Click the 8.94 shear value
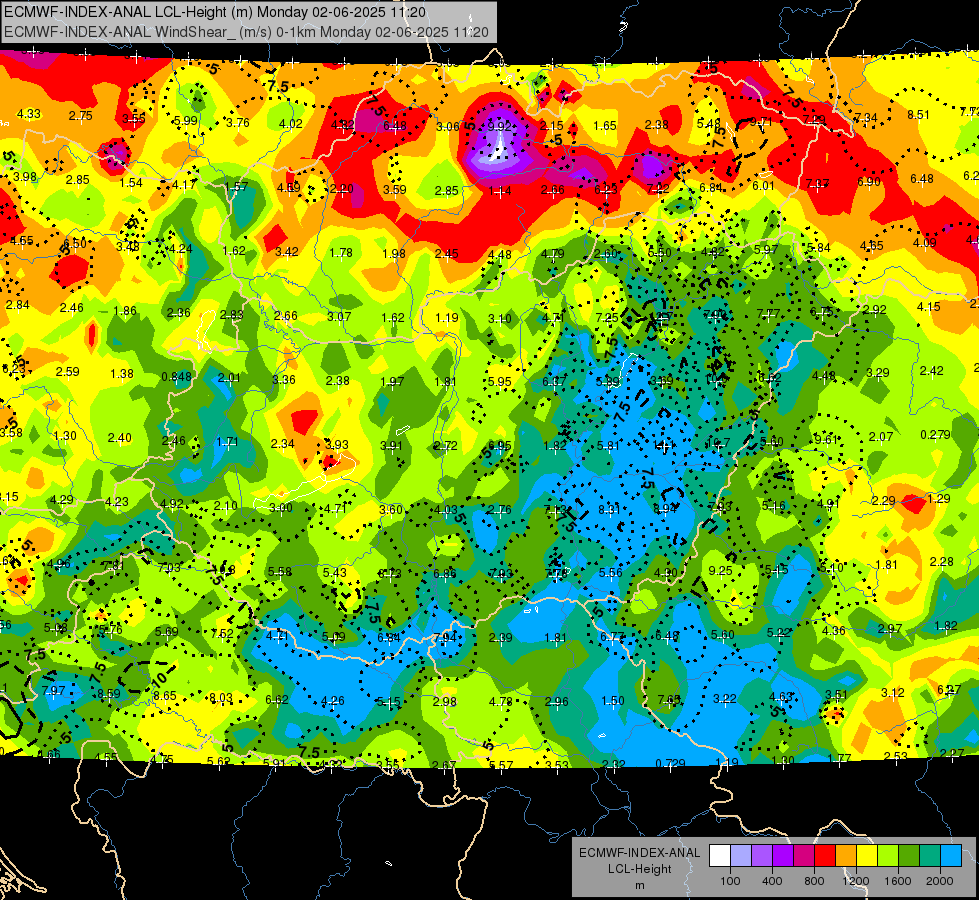 (x=665, y=508)
